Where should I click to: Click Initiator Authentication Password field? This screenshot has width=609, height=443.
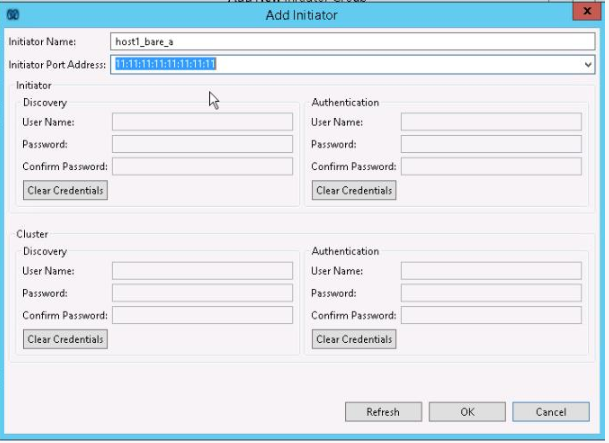[x=491, y=144]
